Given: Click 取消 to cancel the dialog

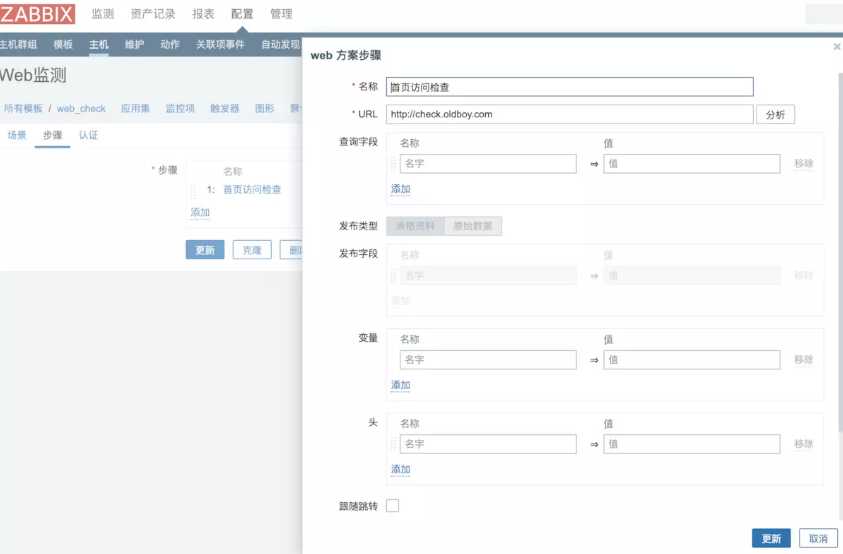Looking at the screenshot, I should coord(817,538).
